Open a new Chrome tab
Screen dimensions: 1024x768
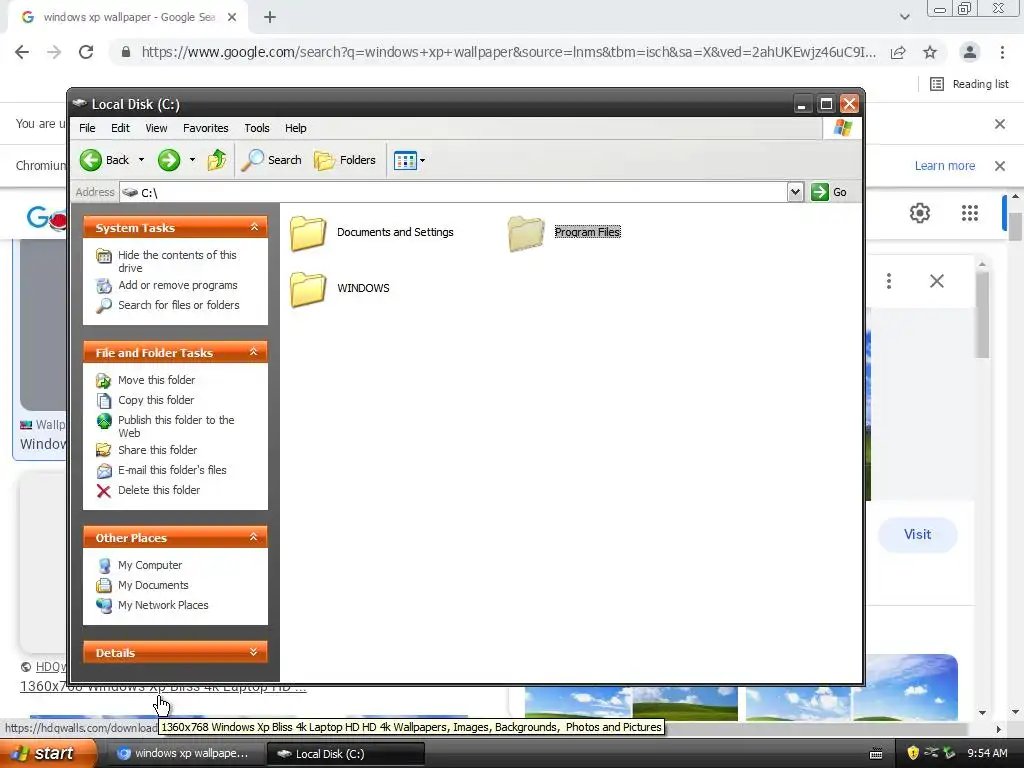pyautogui.click(x=270, y=18)
